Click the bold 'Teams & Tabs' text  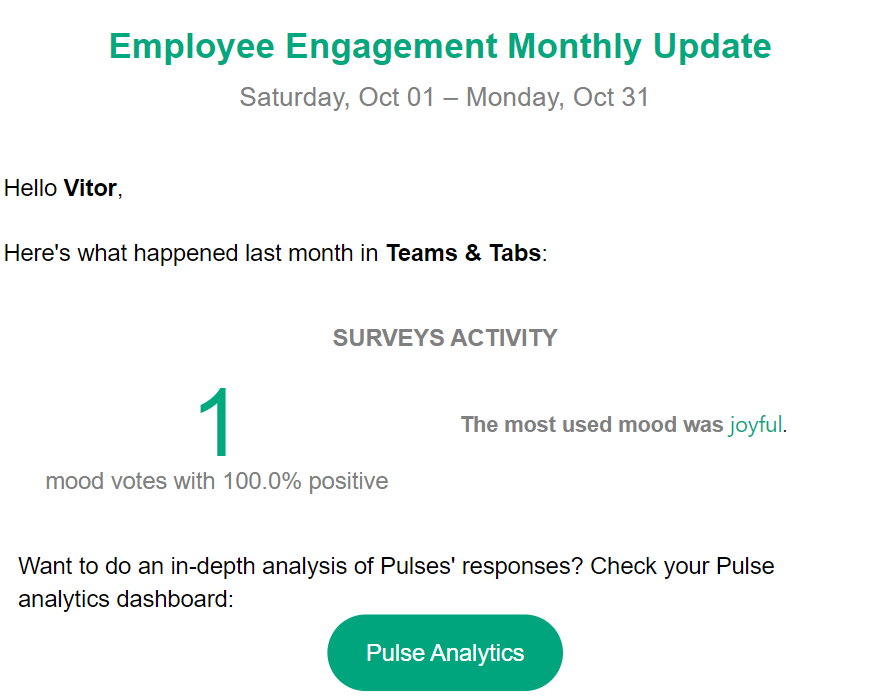click(x=463, y=253)
